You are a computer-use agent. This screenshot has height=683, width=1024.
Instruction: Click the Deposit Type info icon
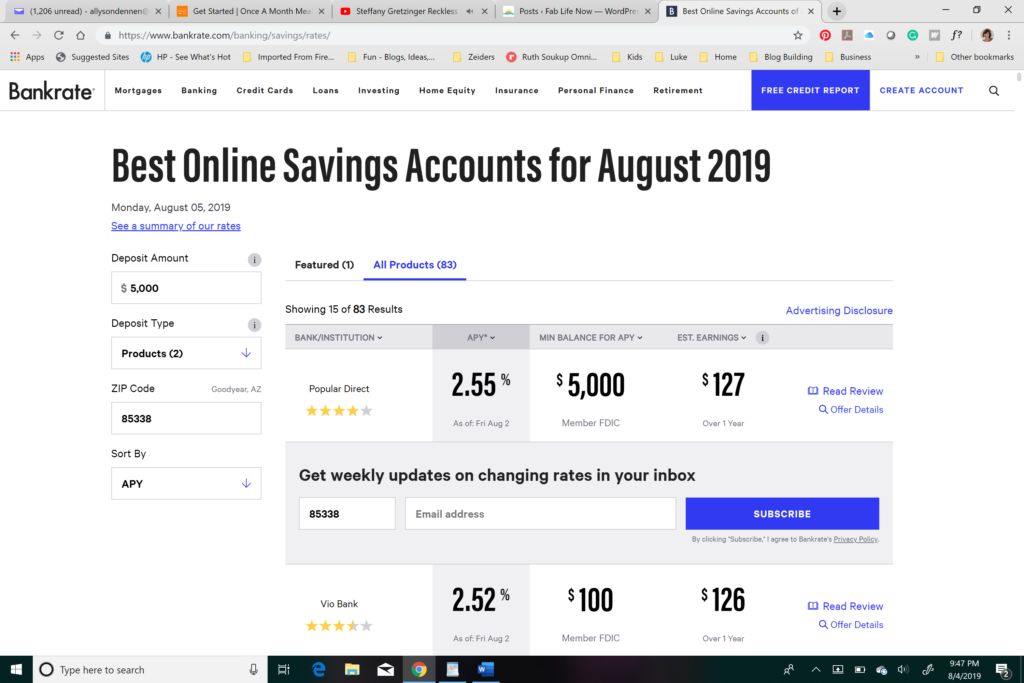[254, 325]
